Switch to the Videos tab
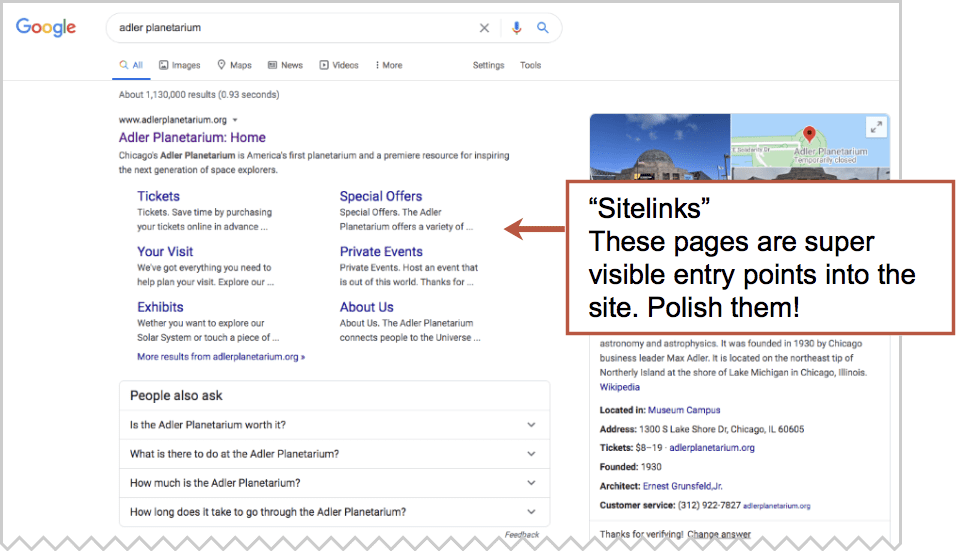The image size is (972, 551). coord(339,65)
